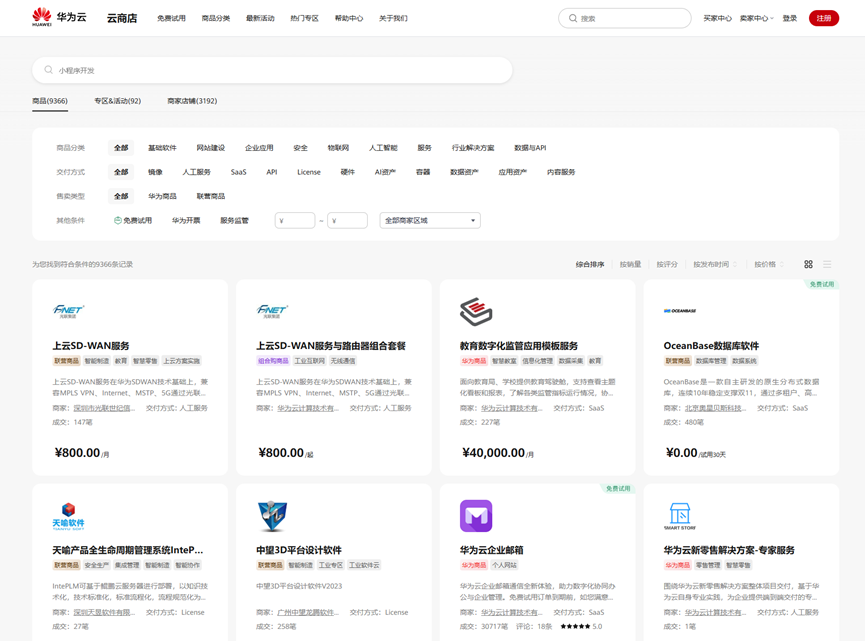Select 内容服务 delivery method filter
The width and height of the screenshot is (865, 641).
click(561, 172)
